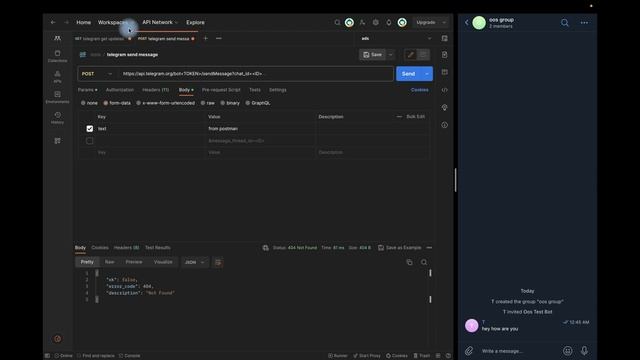Expand the Save button dropdown arrow
The image size is (640, 360).
point(391,55)
